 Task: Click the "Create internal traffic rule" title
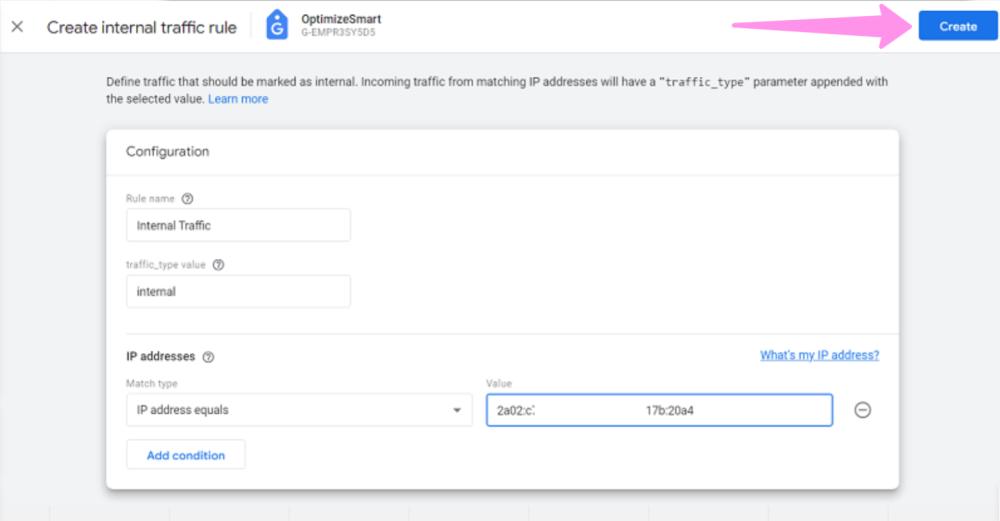[142, 27]
